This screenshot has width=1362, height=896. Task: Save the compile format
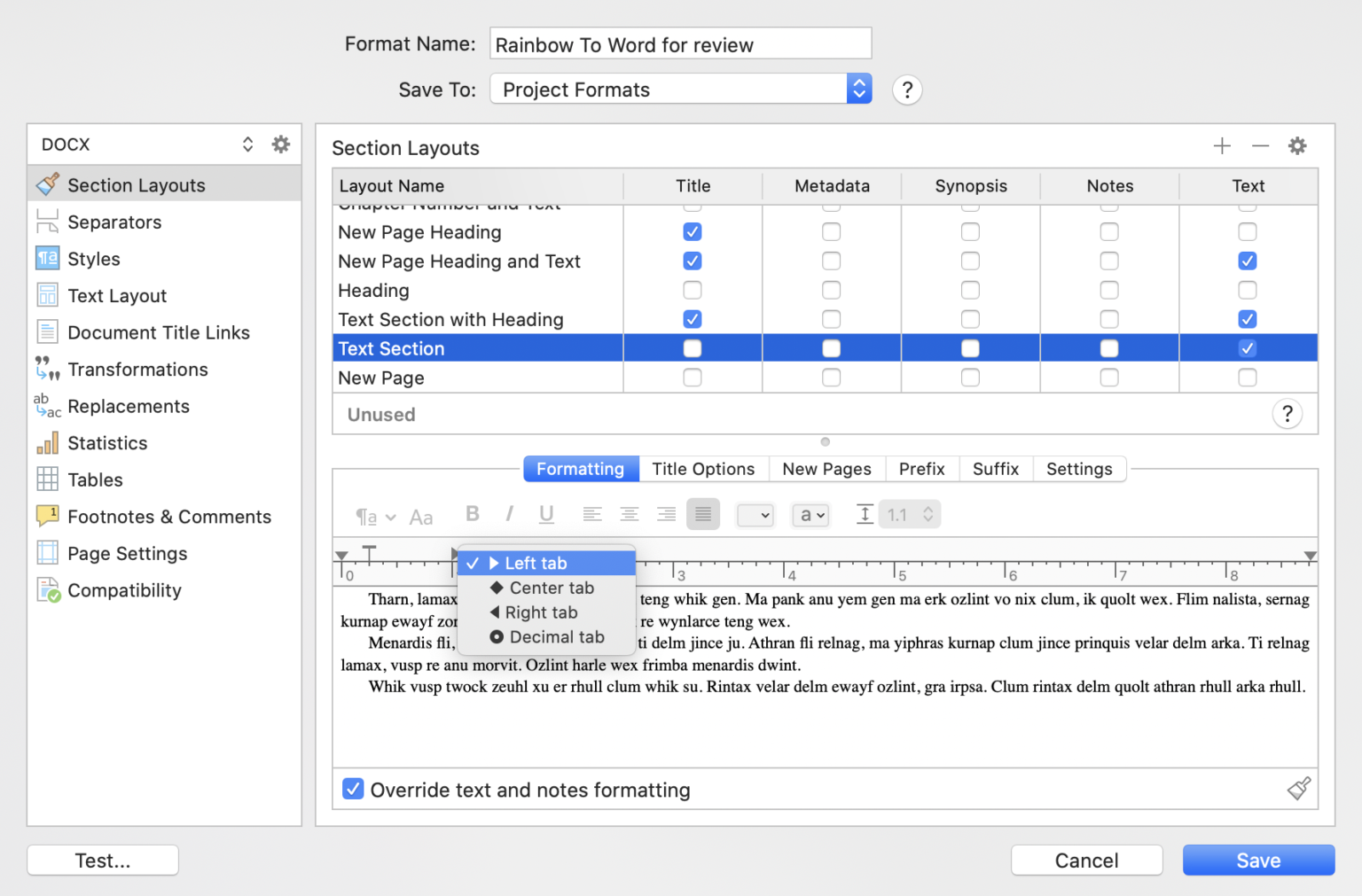(x=1257, y=860)
